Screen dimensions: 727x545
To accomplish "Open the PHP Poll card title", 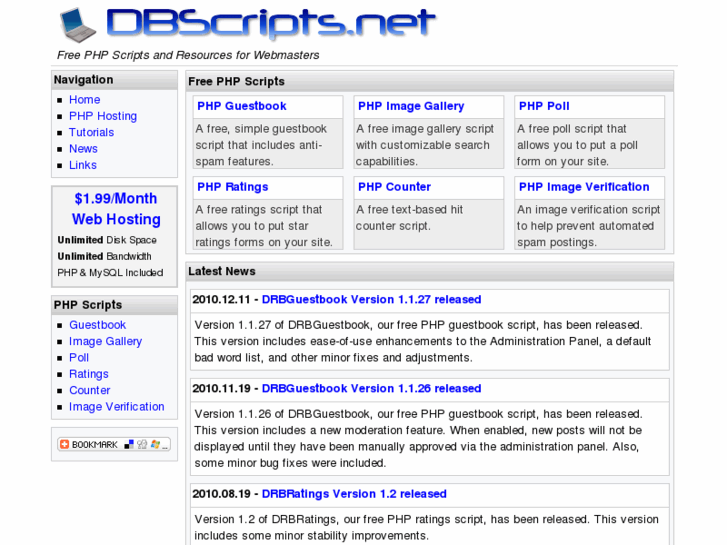I will click(x=544, y=106).
